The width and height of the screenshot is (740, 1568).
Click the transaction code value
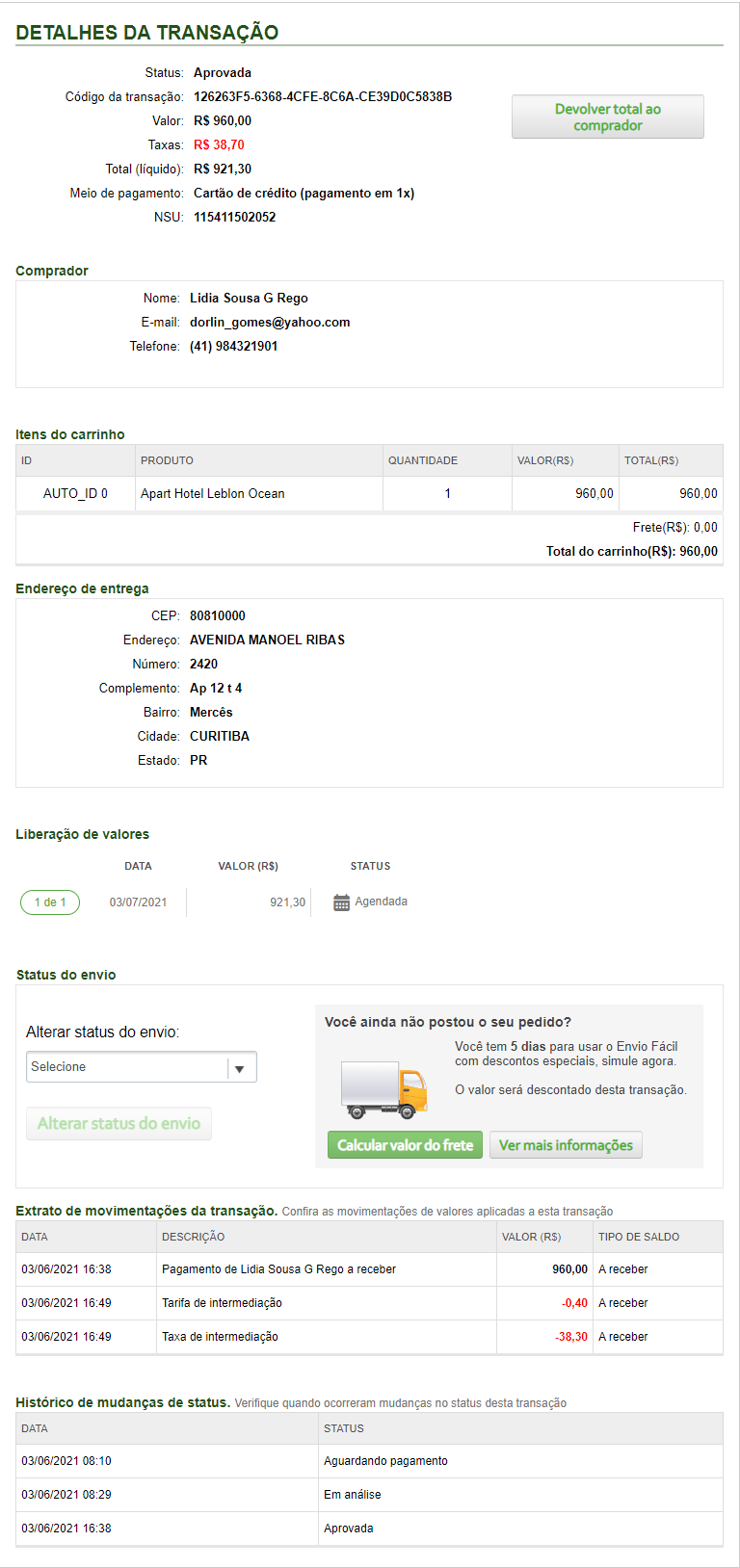pos(323,97)
